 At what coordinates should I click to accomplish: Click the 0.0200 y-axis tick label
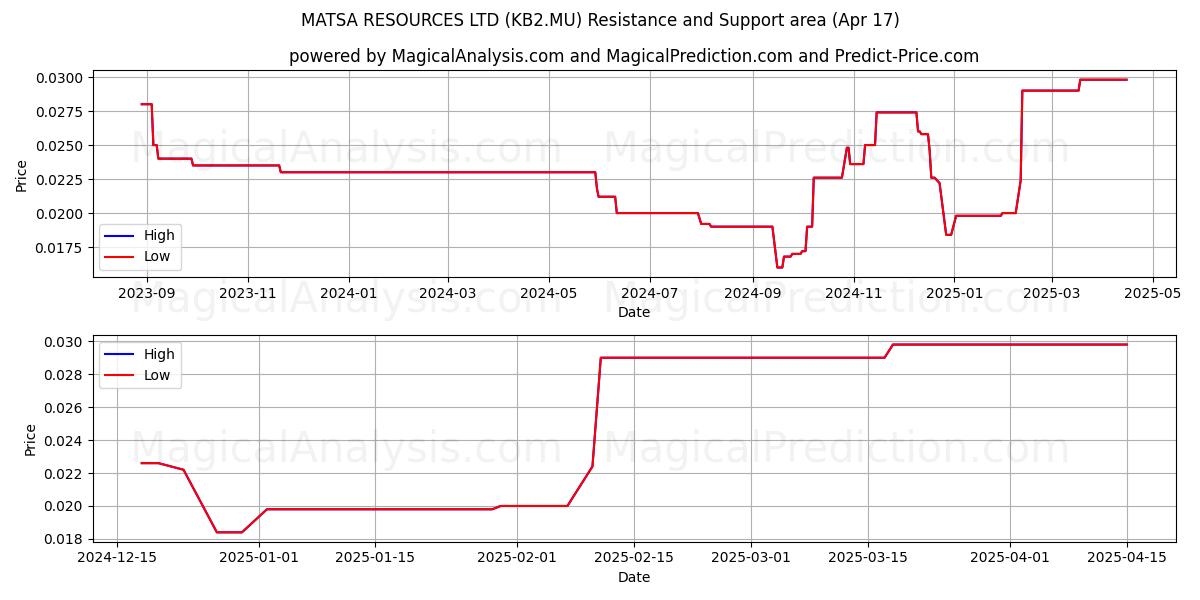[61, 214]
